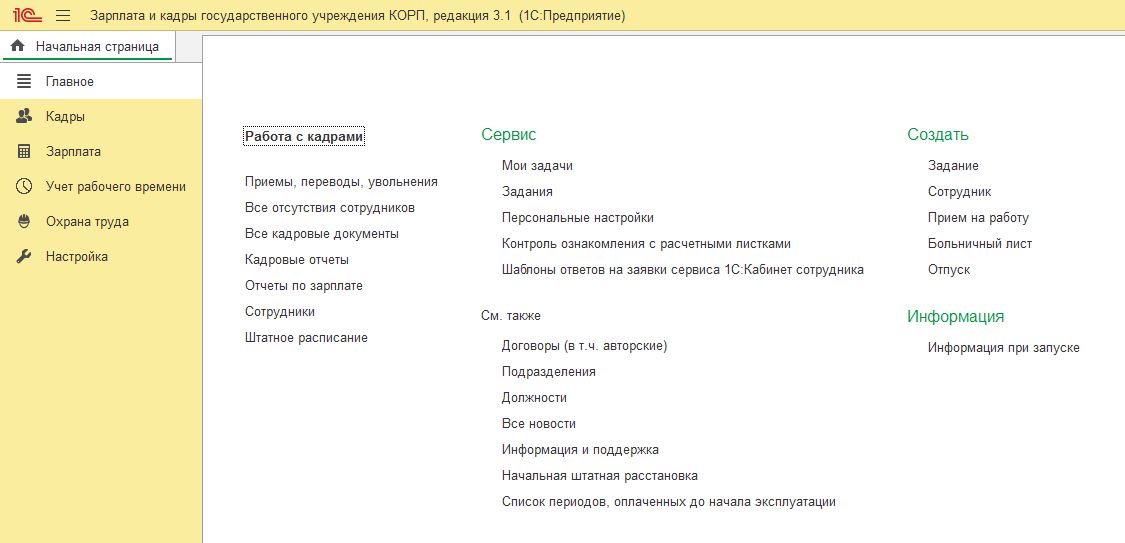Click the clock icon for Учет рабочего времени

click(x=25, y=186)
